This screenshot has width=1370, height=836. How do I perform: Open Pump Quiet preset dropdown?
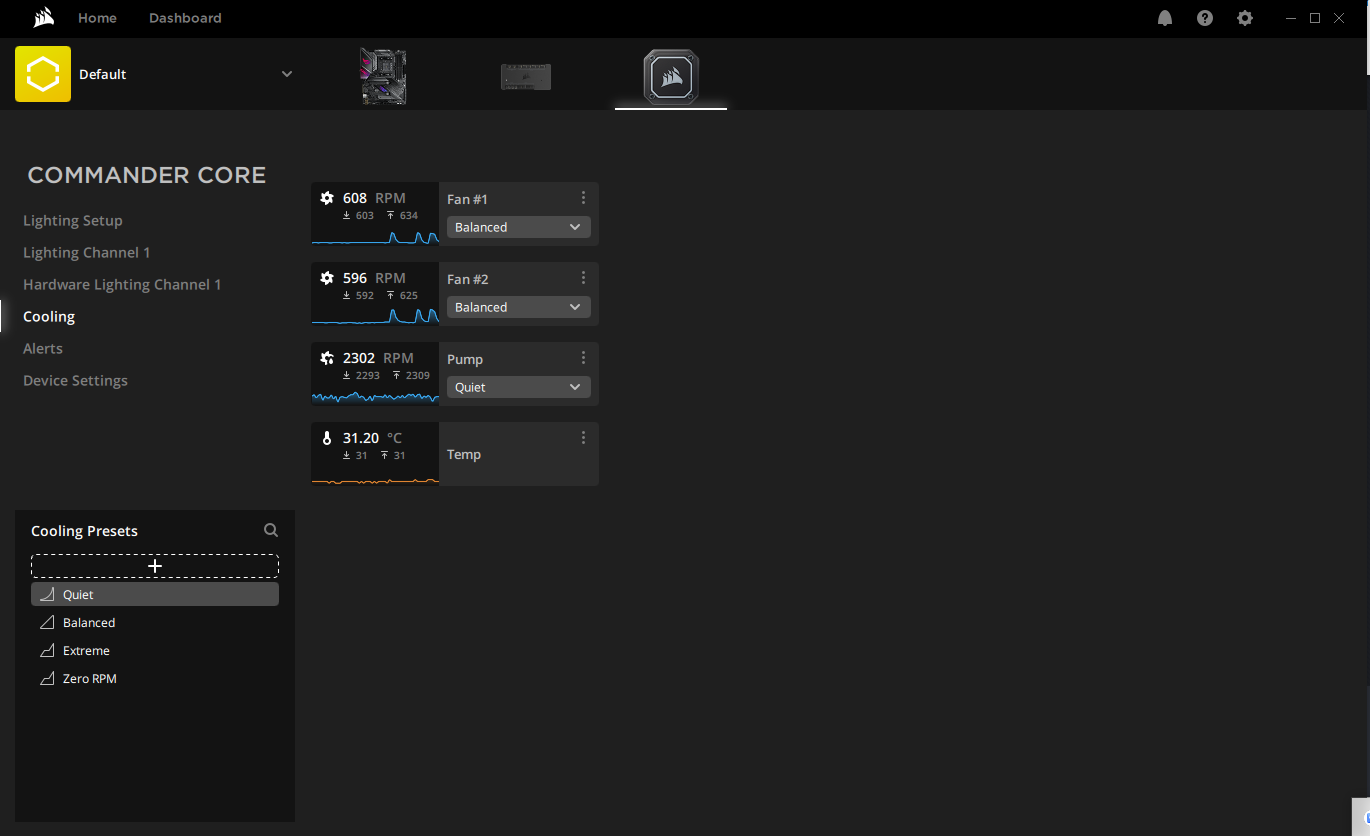(x=519, y=387)
